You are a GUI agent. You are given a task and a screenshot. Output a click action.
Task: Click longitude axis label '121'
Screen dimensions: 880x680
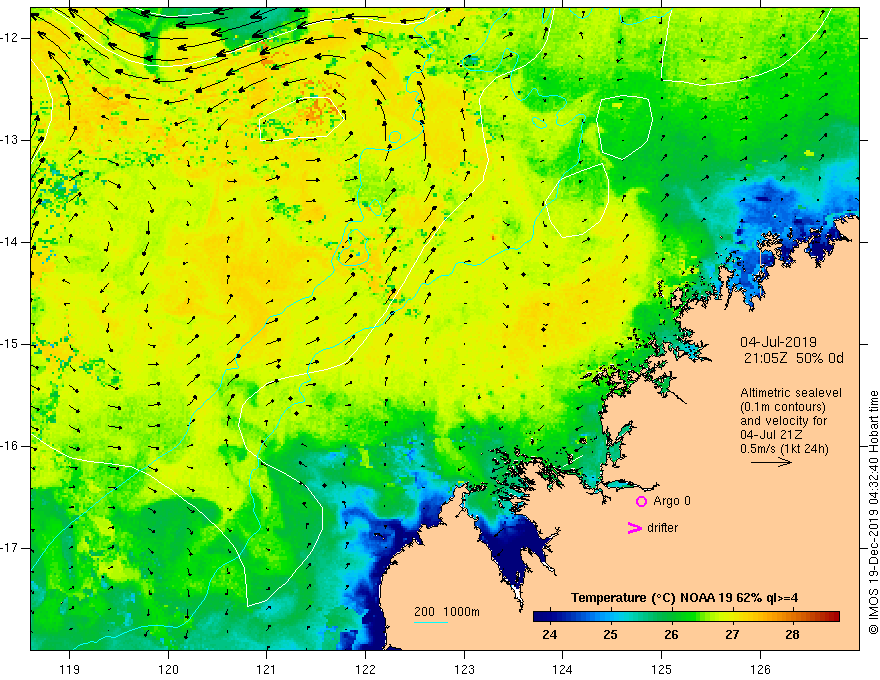267,669
